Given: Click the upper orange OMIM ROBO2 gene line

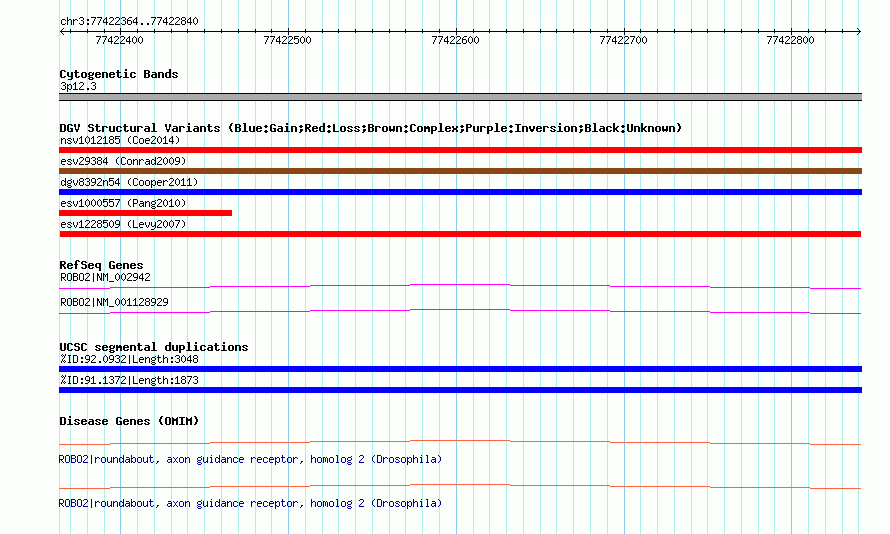Looking at the screenshot, I should tap(460, 443).
